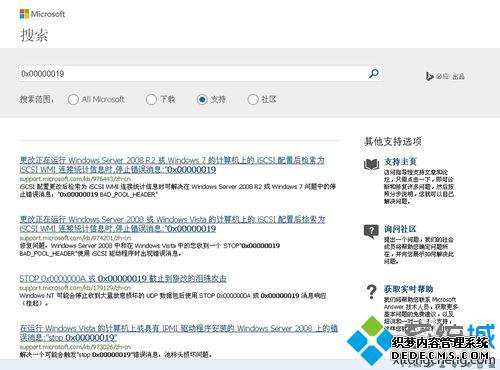Viewport: 500px width, 370px height.
Task: Open the IPMI driver Windows Vista result
Action: pyautogui.click(x=179, y=333)
